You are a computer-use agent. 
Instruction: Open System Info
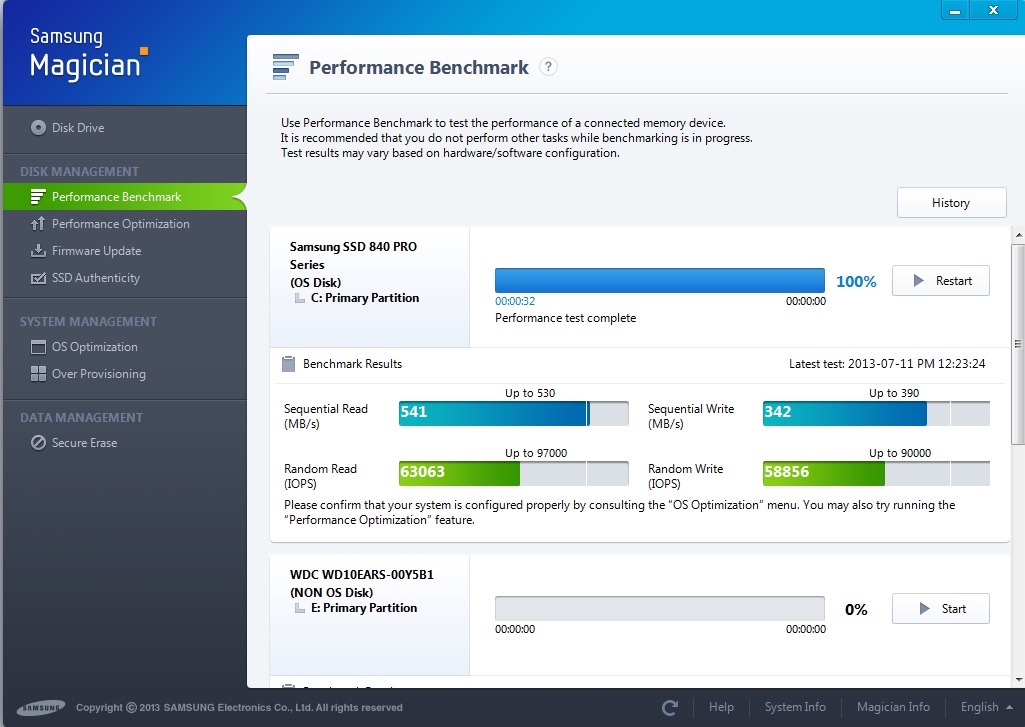[x=795, y=707]
